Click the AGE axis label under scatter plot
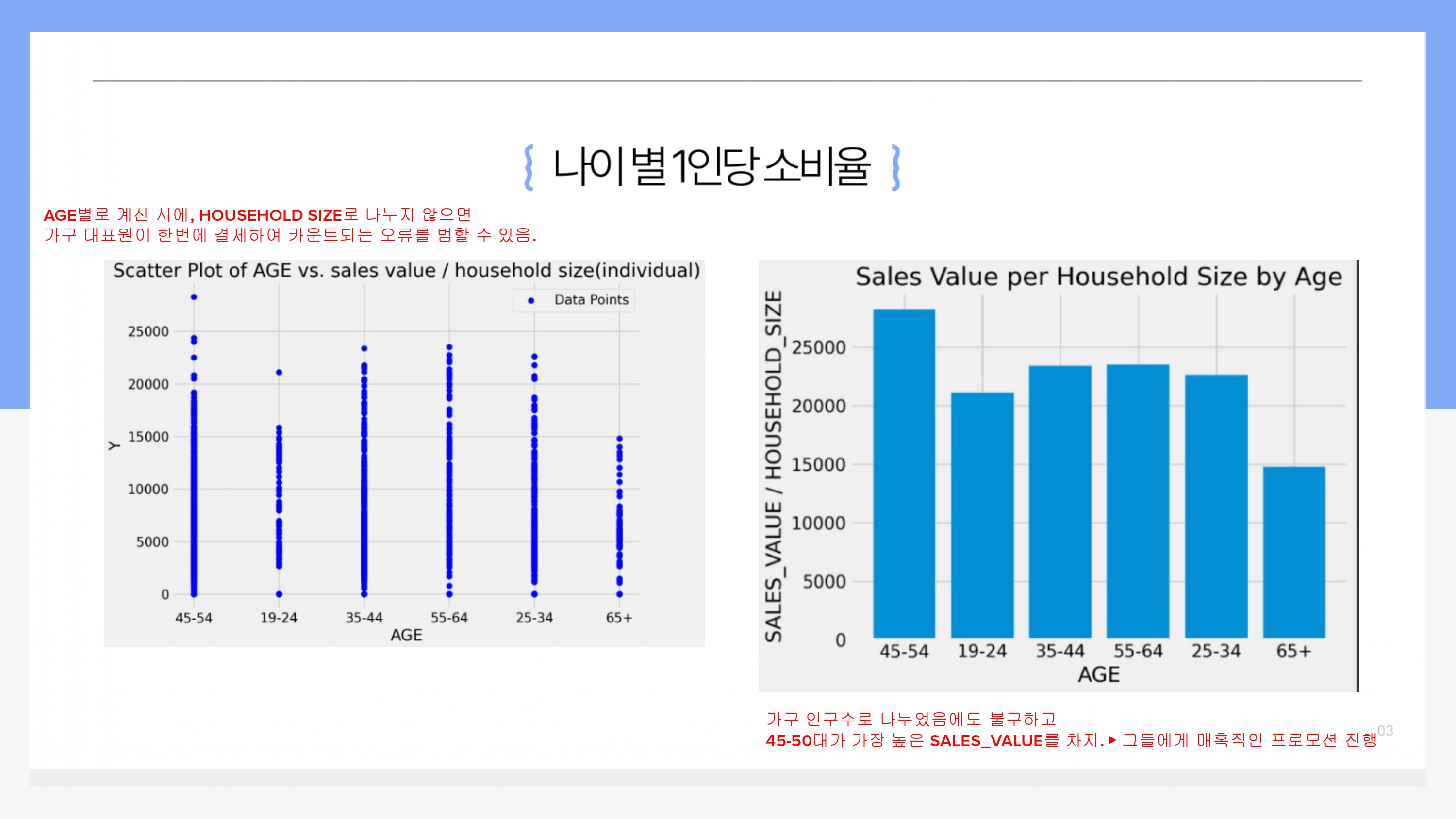Viewport: 1456px width, 819px height. (406, 635)
